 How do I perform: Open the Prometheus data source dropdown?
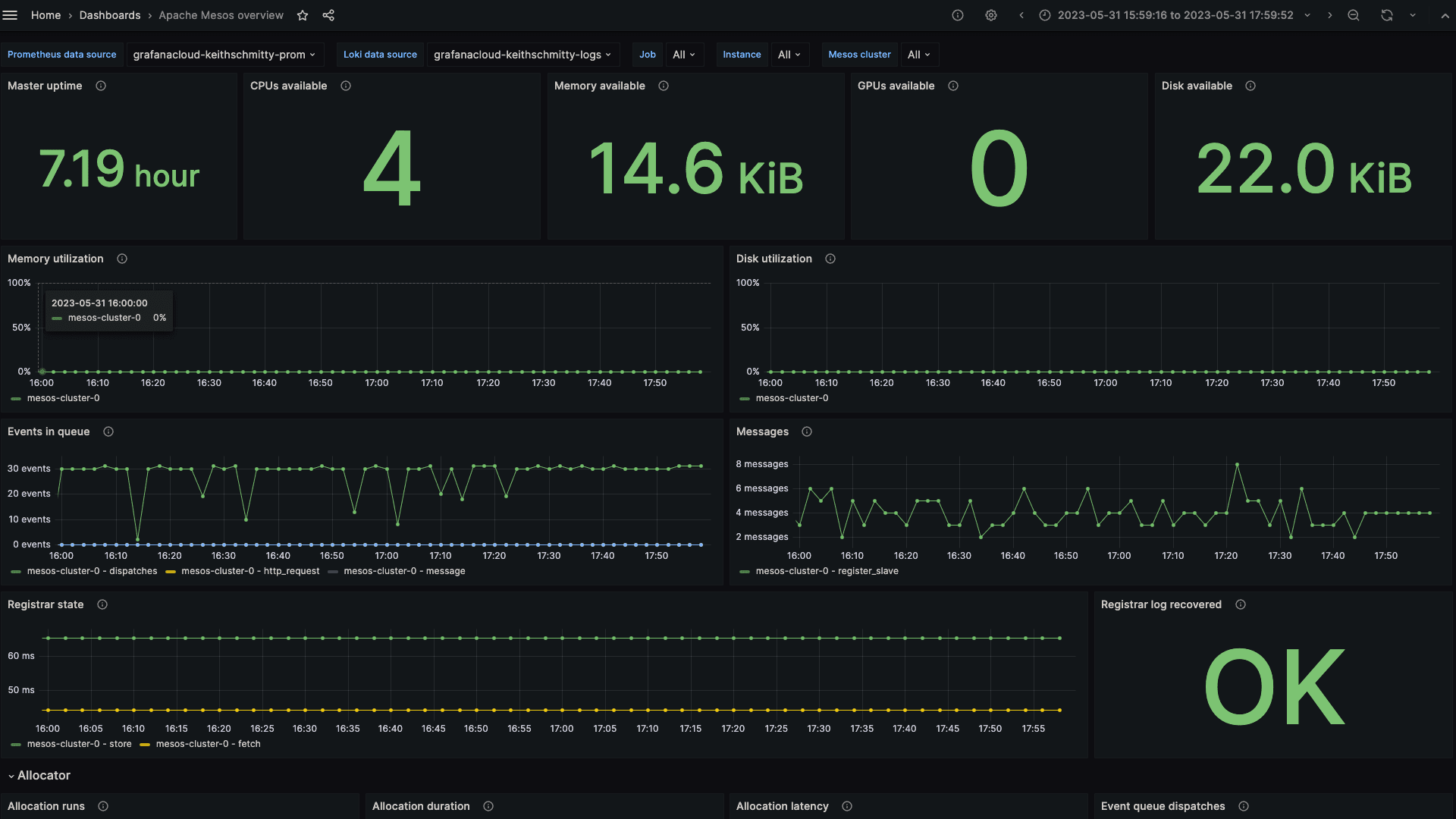(x=223, y=55)
